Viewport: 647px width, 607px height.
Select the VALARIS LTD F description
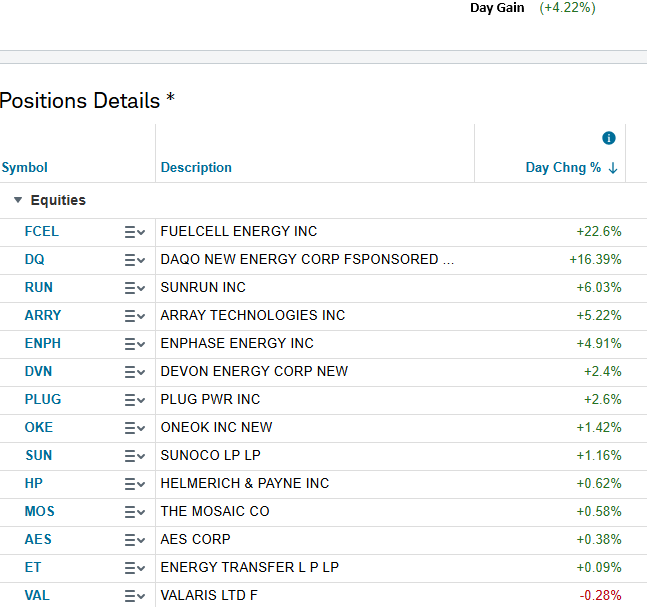209,595
